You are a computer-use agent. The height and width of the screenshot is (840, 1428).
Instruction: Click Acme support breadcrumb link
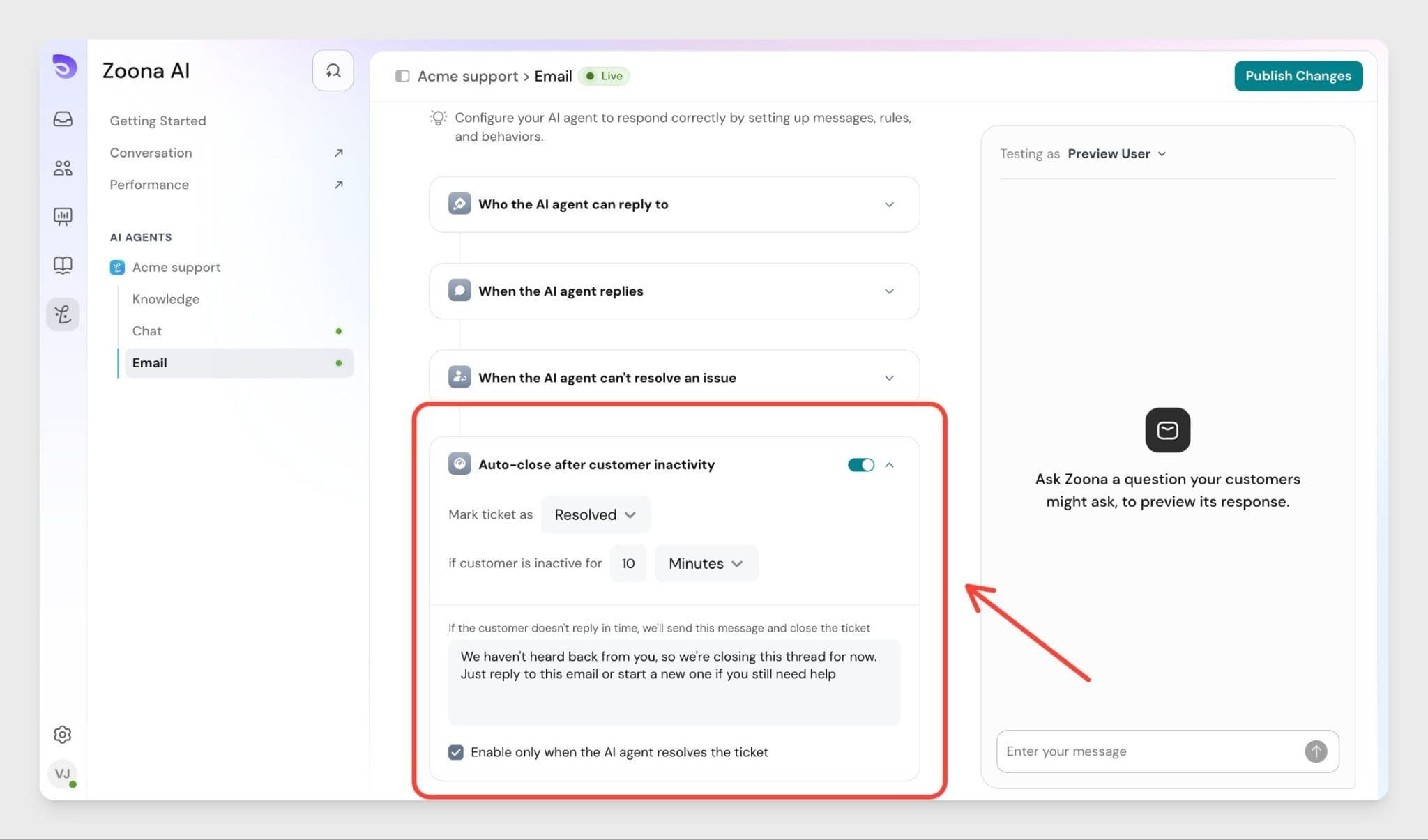point(468,76)
